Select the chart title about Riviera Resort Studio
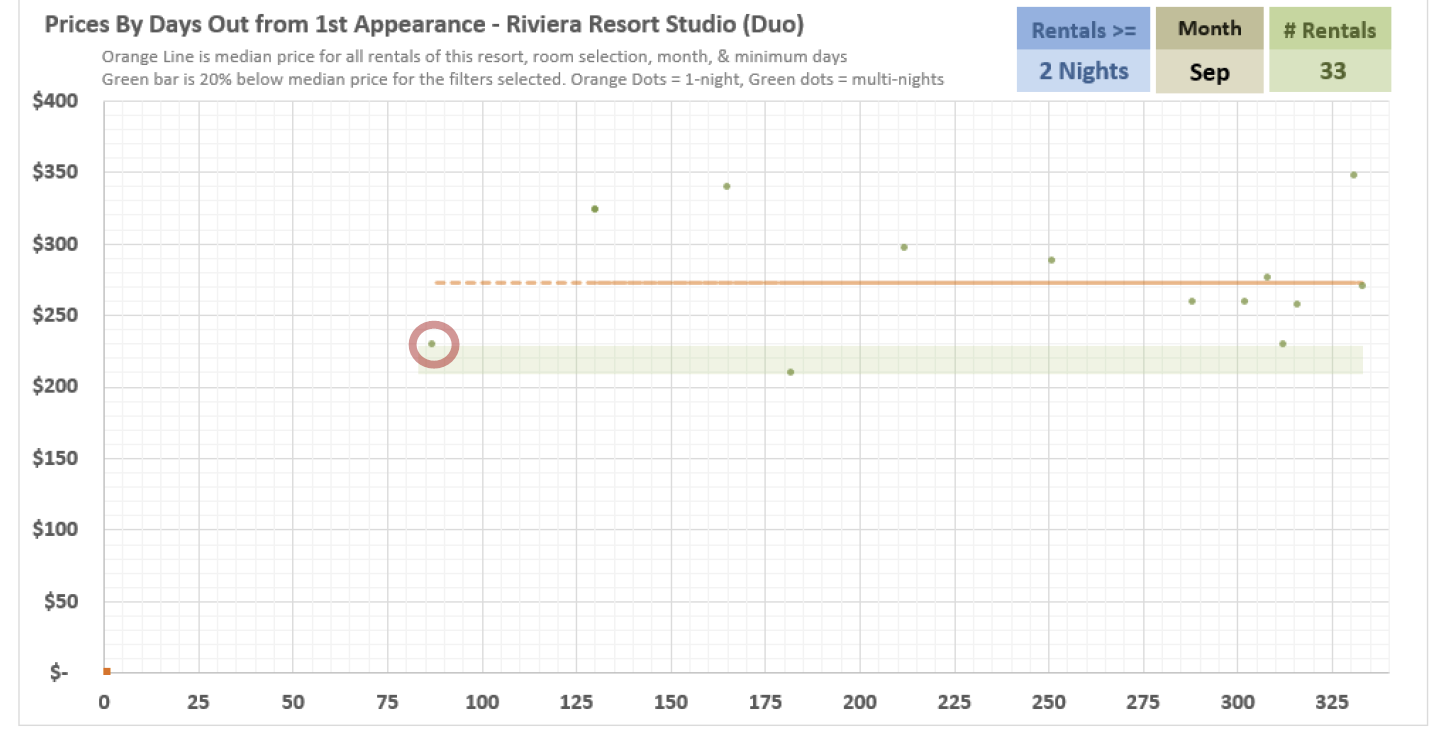Screen dimensions: 1454x734 424,24
